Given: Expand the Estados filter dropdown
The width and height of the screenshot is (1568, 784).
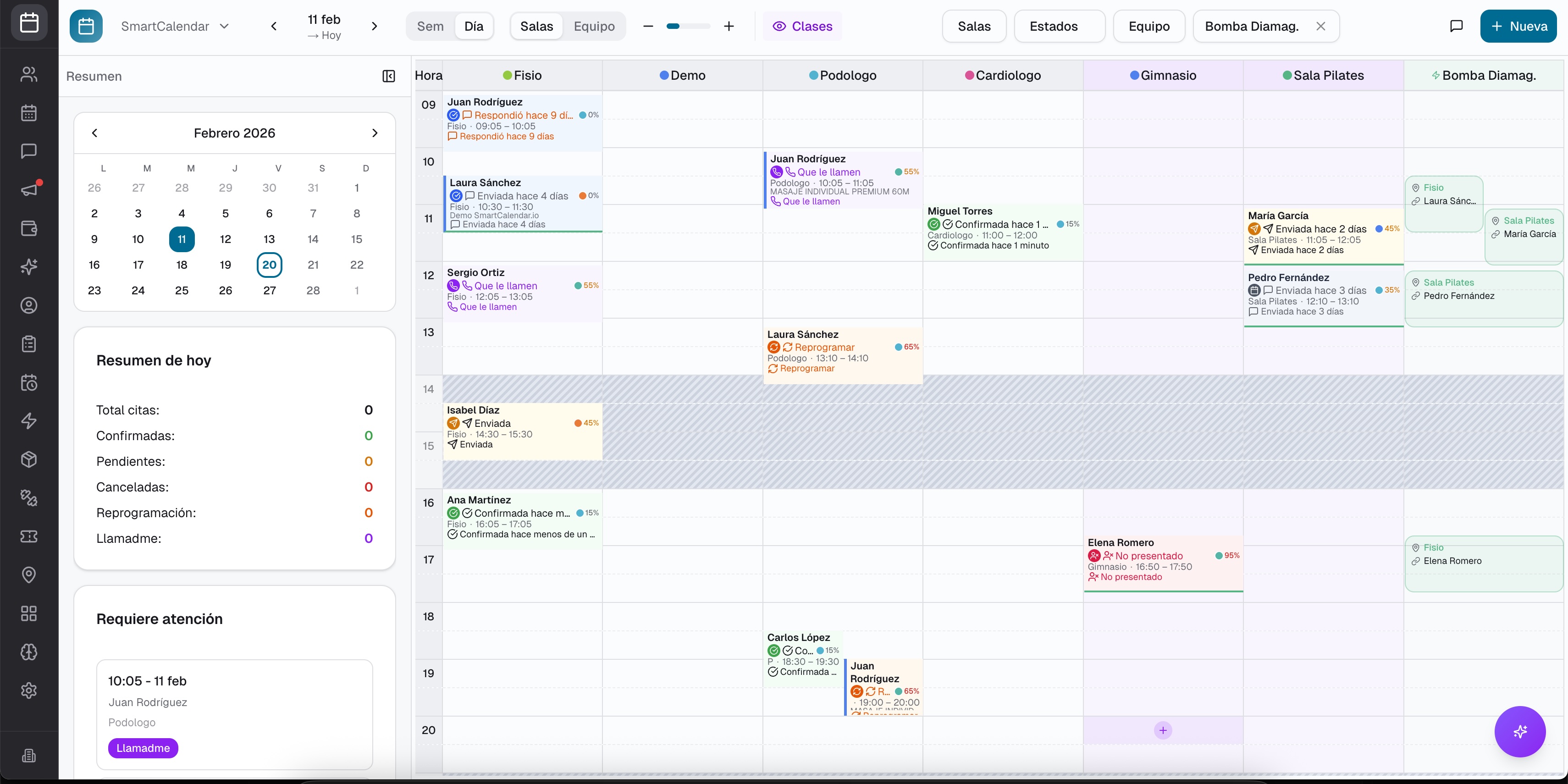Looking at the screenshot, I should coord(1059,26).
